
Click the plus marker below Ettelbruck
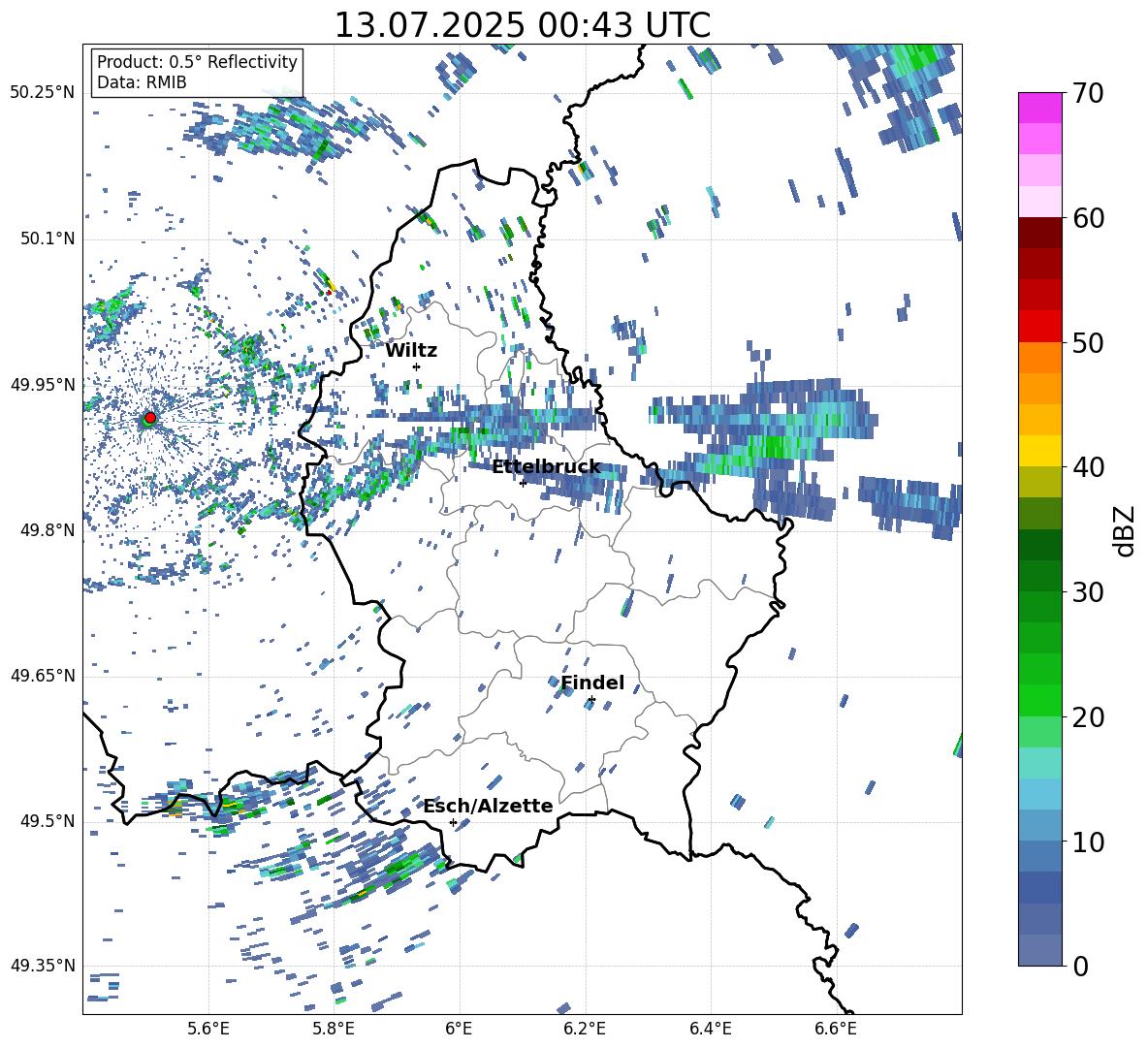tap(523, 483)
